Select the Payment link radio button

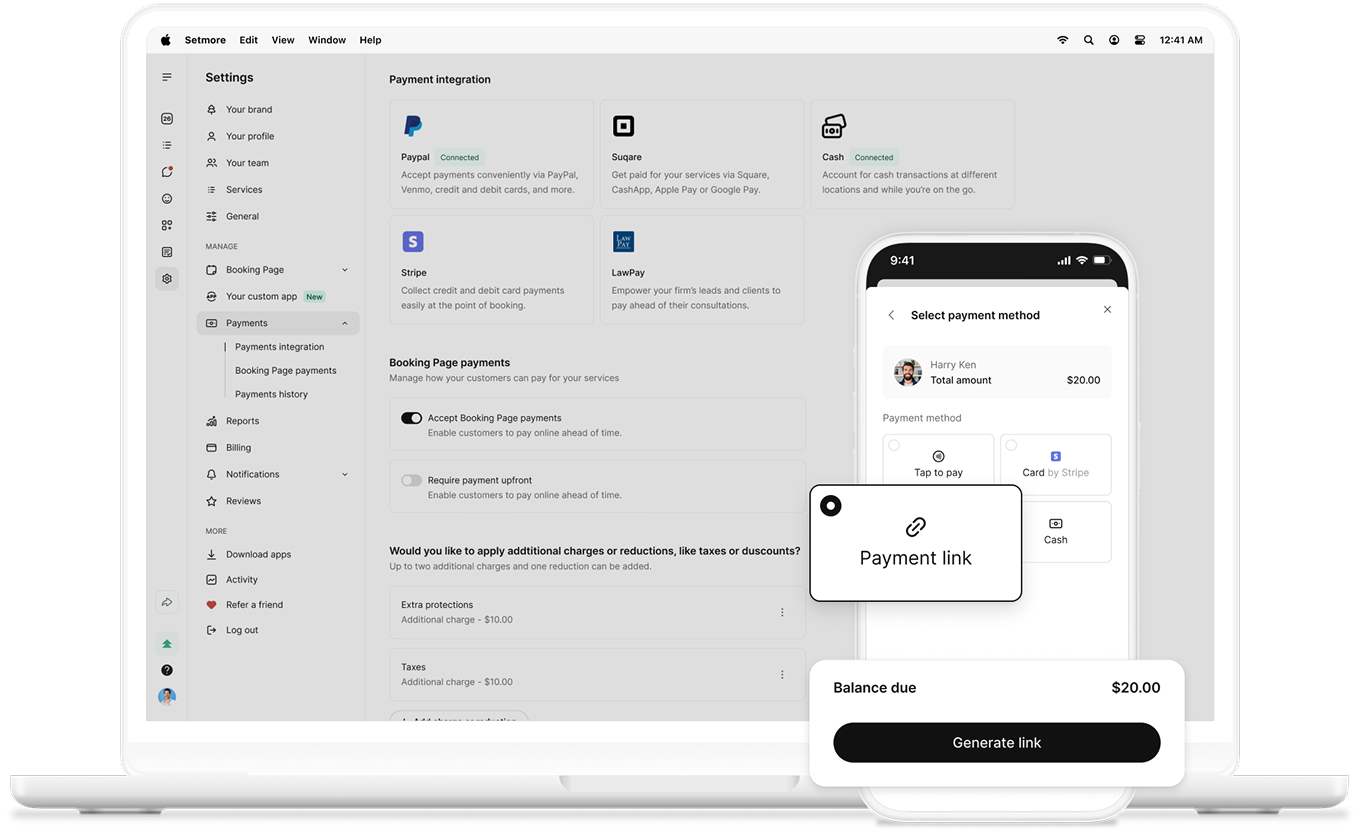830,506
